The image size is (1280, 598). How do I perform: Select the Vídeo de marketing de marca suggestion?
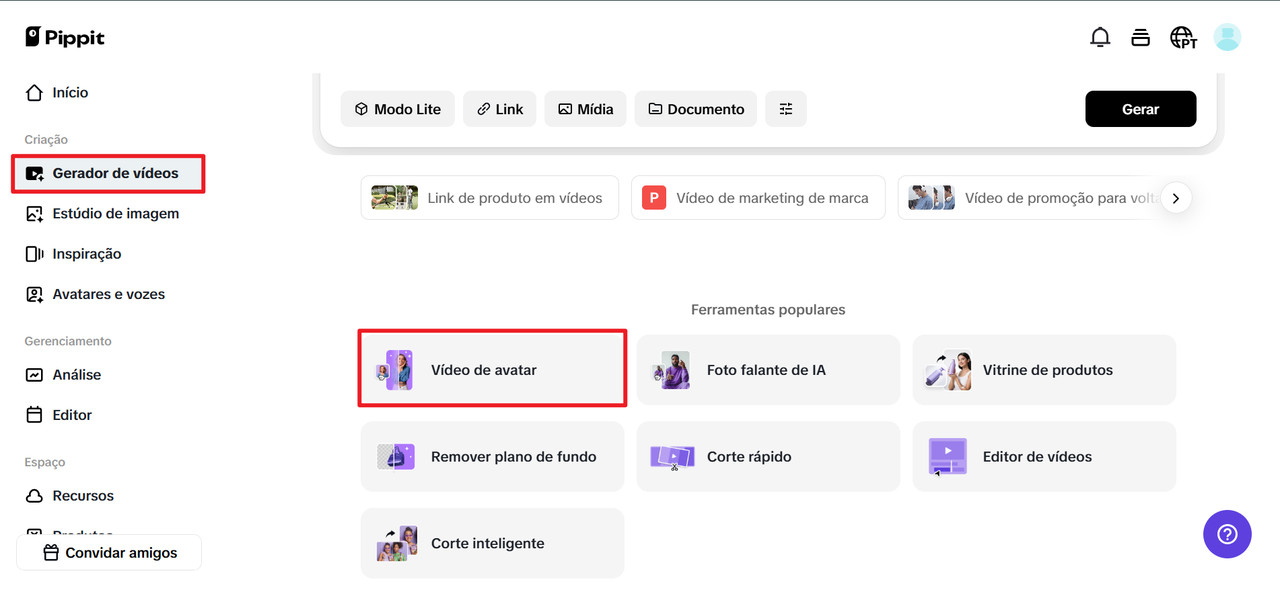click(x=757, y=198)
